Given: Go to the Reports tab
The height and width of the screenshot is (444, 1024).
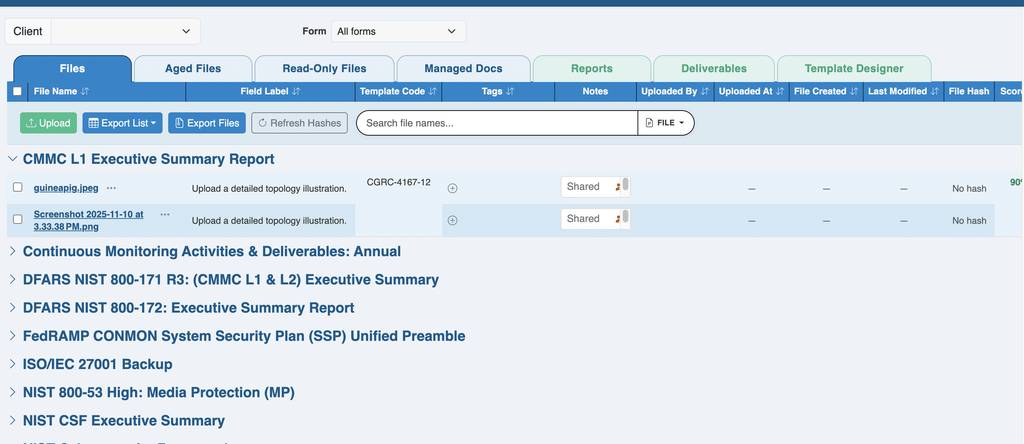Looking at the screenshot, I should point(592,69).
